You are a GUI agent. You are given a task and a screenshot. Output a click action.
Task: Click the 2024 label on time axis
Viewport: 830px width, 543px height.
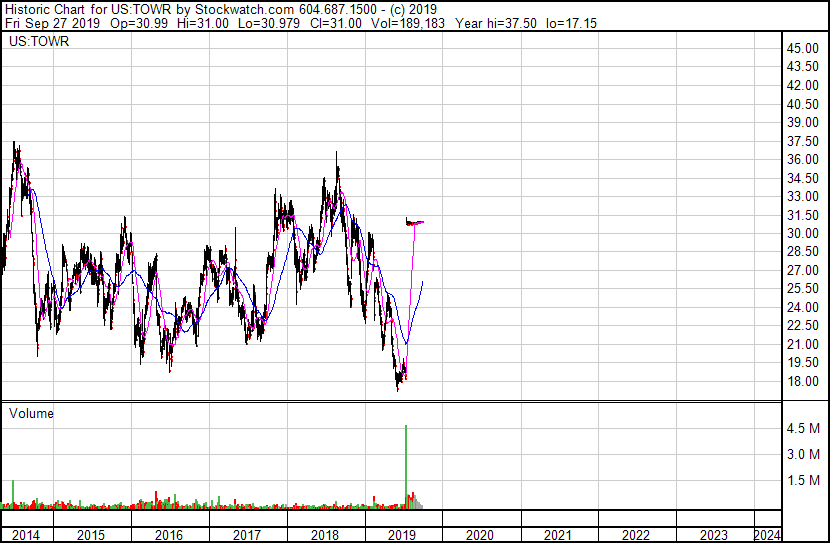[767, 535]
